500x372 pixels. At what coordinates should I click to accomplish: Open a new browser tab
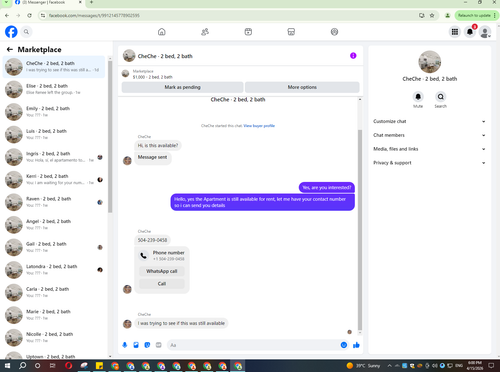pos(91,2)
